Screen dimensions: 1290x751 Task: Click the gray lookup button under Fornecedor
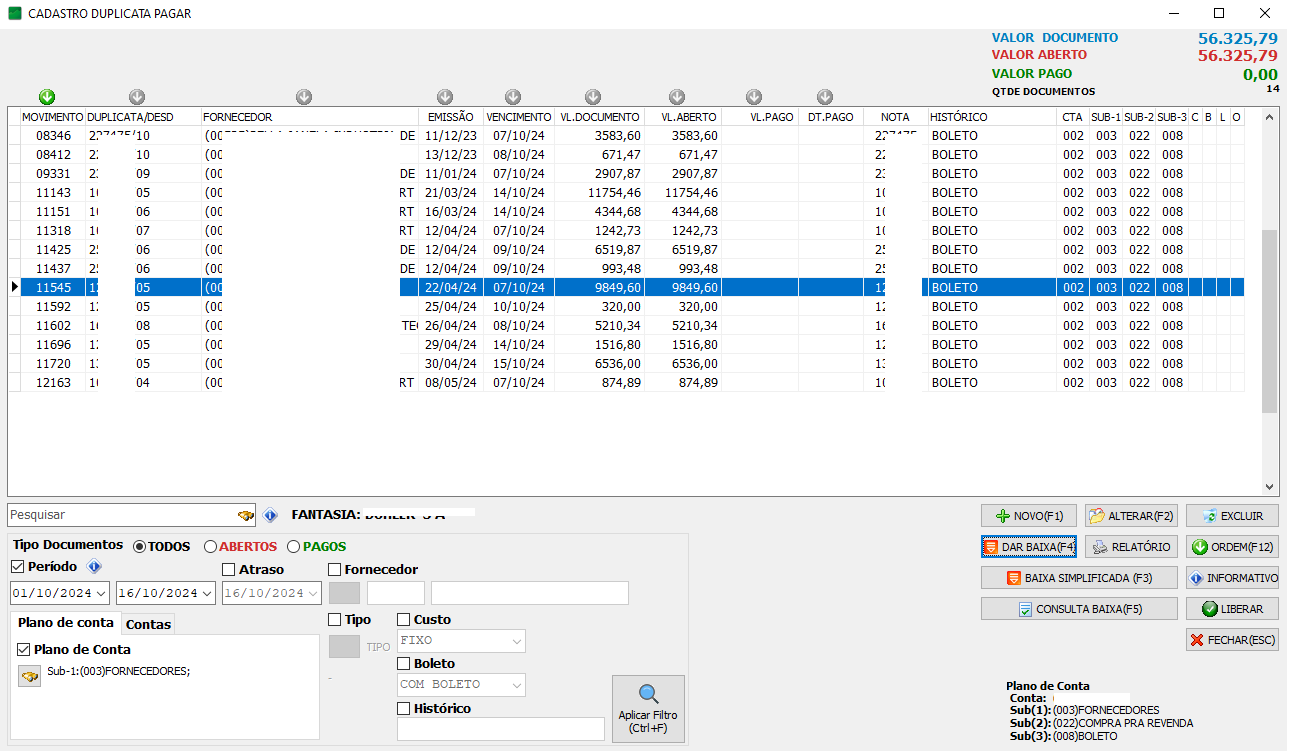coord(344,593)
